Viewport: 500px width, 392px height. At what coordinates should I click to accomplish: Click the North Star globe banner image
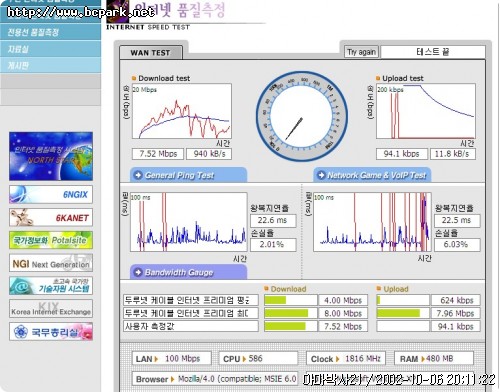coord(51,156)
